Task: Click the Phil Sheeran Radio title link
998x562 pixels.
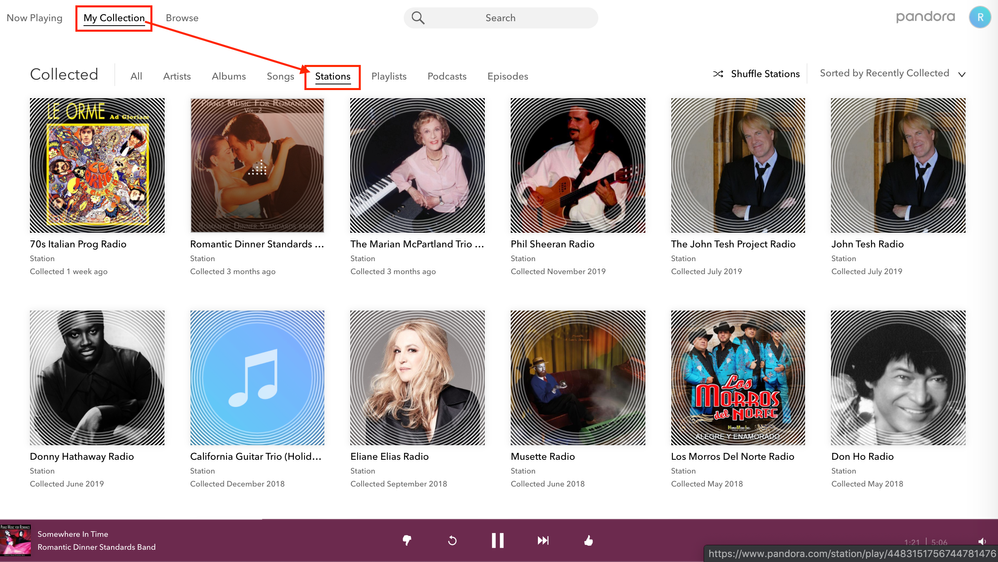Action: [x=552, y=244]
